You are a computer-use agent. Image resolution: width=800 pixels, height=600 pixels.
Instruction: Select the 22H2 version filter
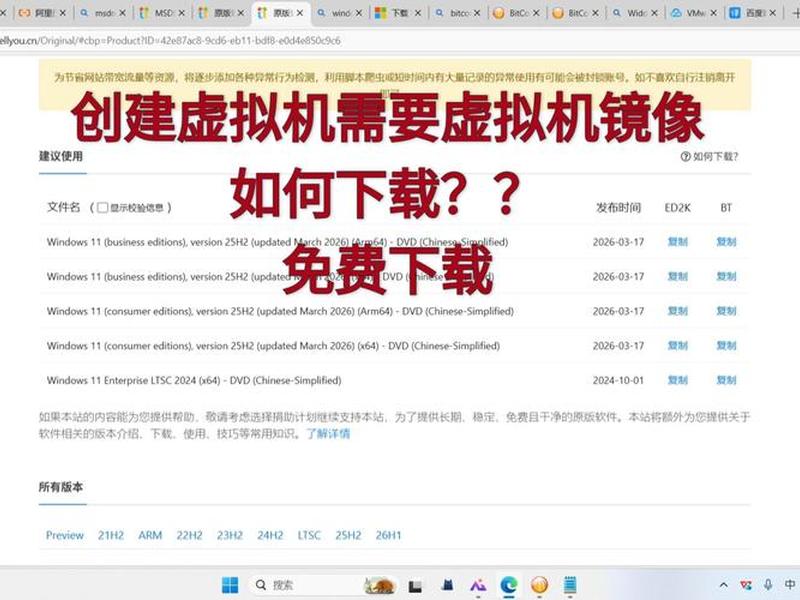pyautogui.click(x=189, y=535)
